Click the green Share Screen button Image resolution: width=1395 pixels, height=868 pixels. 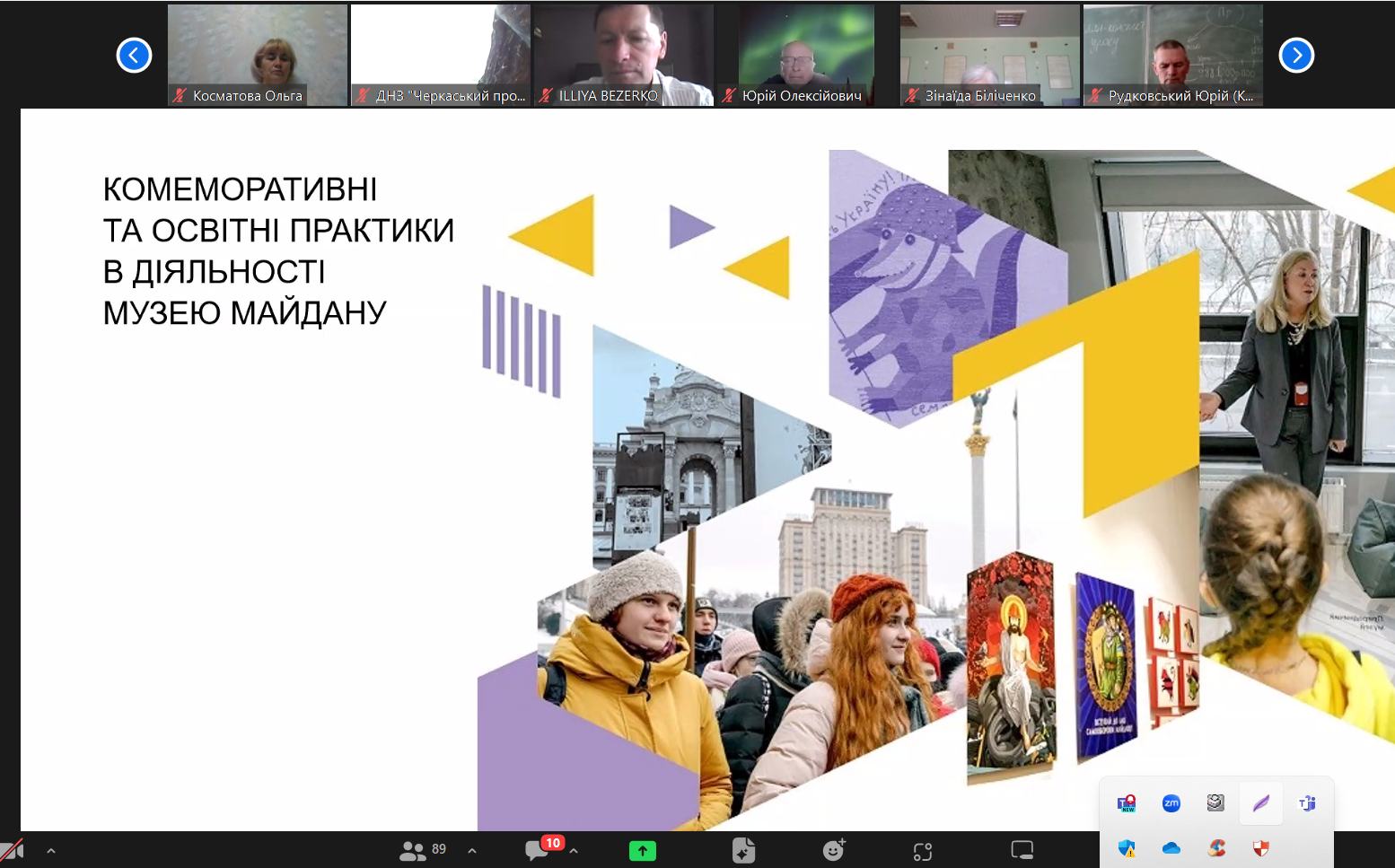(642, 851)
